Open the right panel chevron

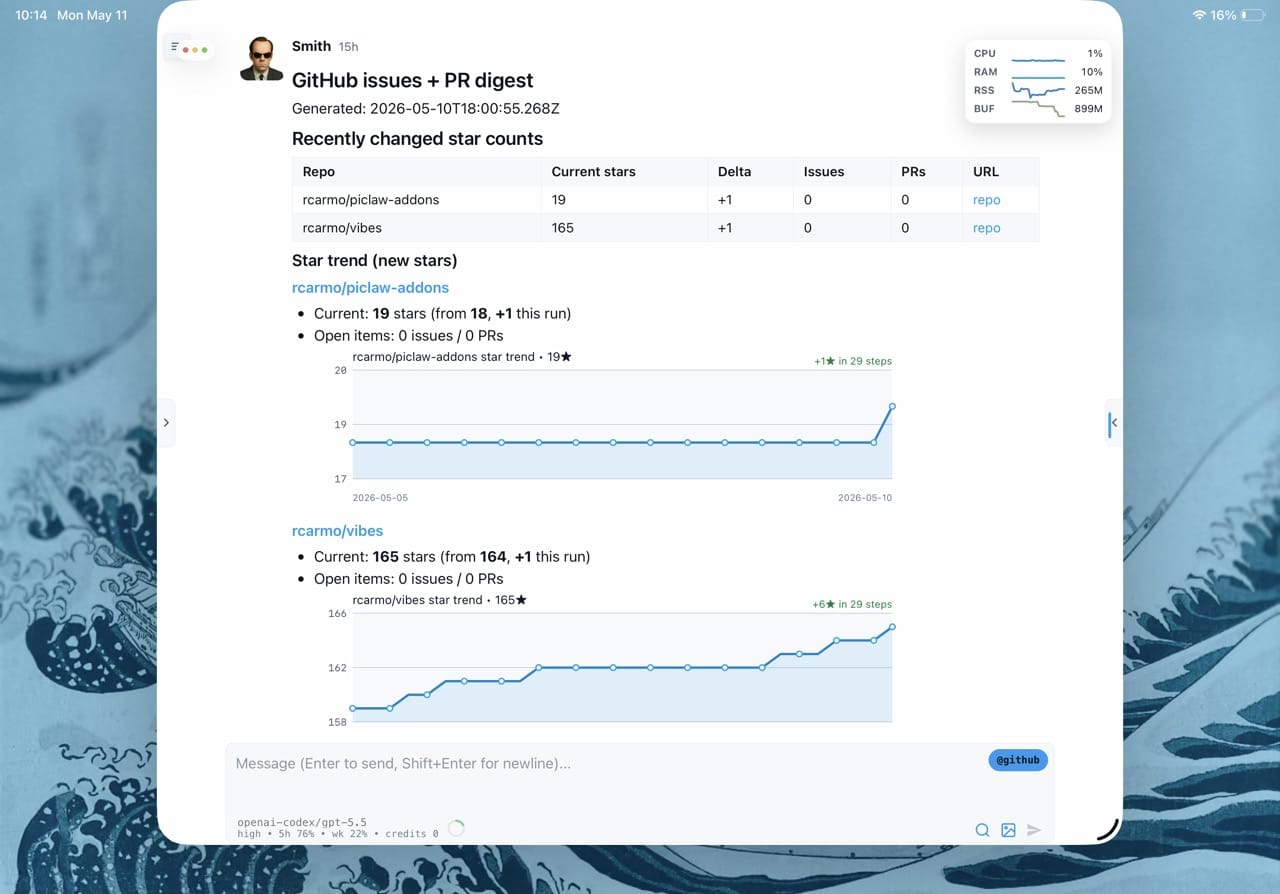1113,423
